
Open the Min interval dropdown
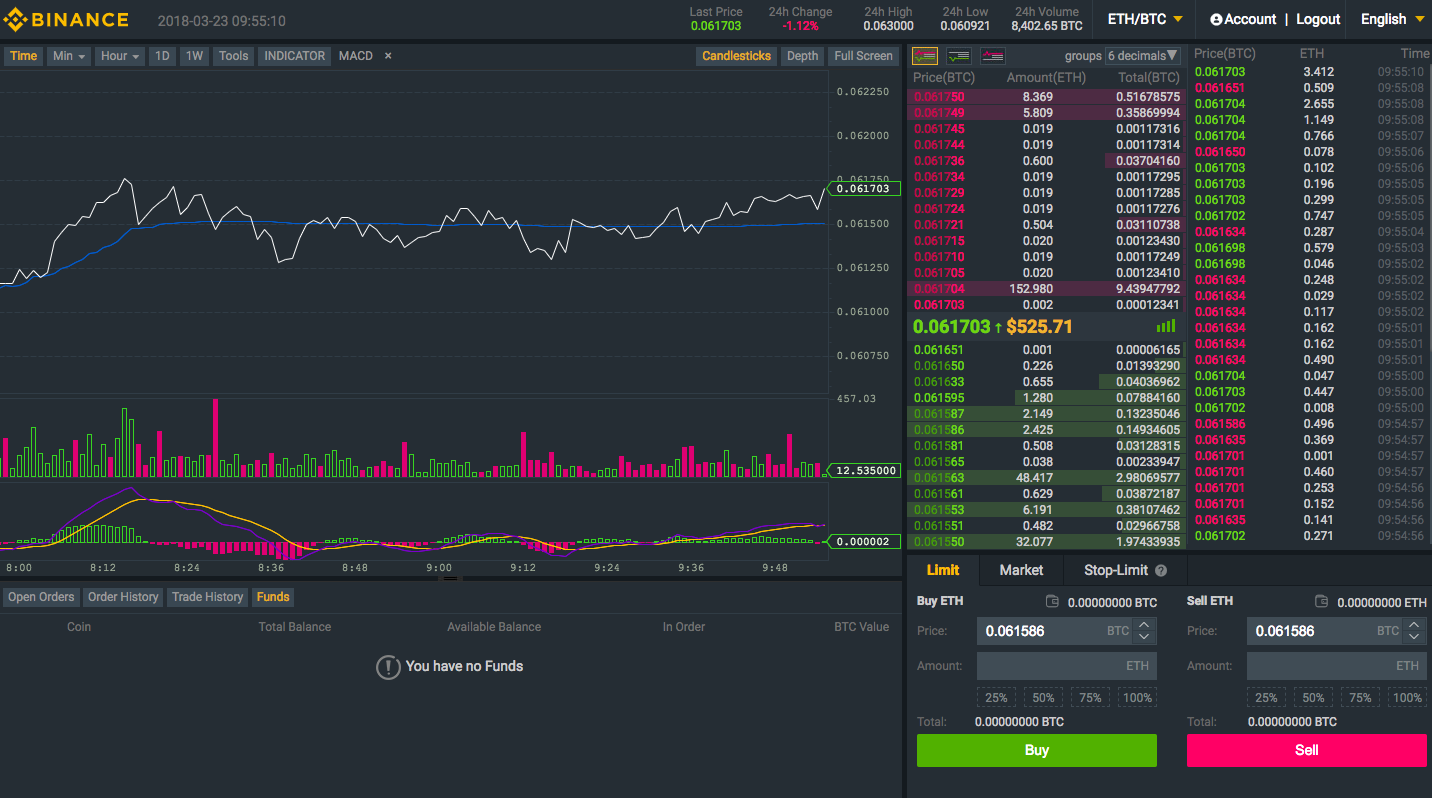(70, 56)
